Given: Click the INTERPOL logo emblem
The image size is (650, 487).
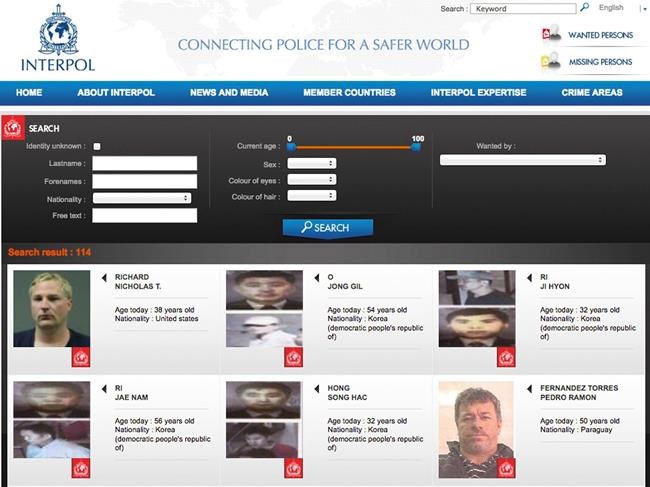Looking at the screenshot, I should [58, 31].
